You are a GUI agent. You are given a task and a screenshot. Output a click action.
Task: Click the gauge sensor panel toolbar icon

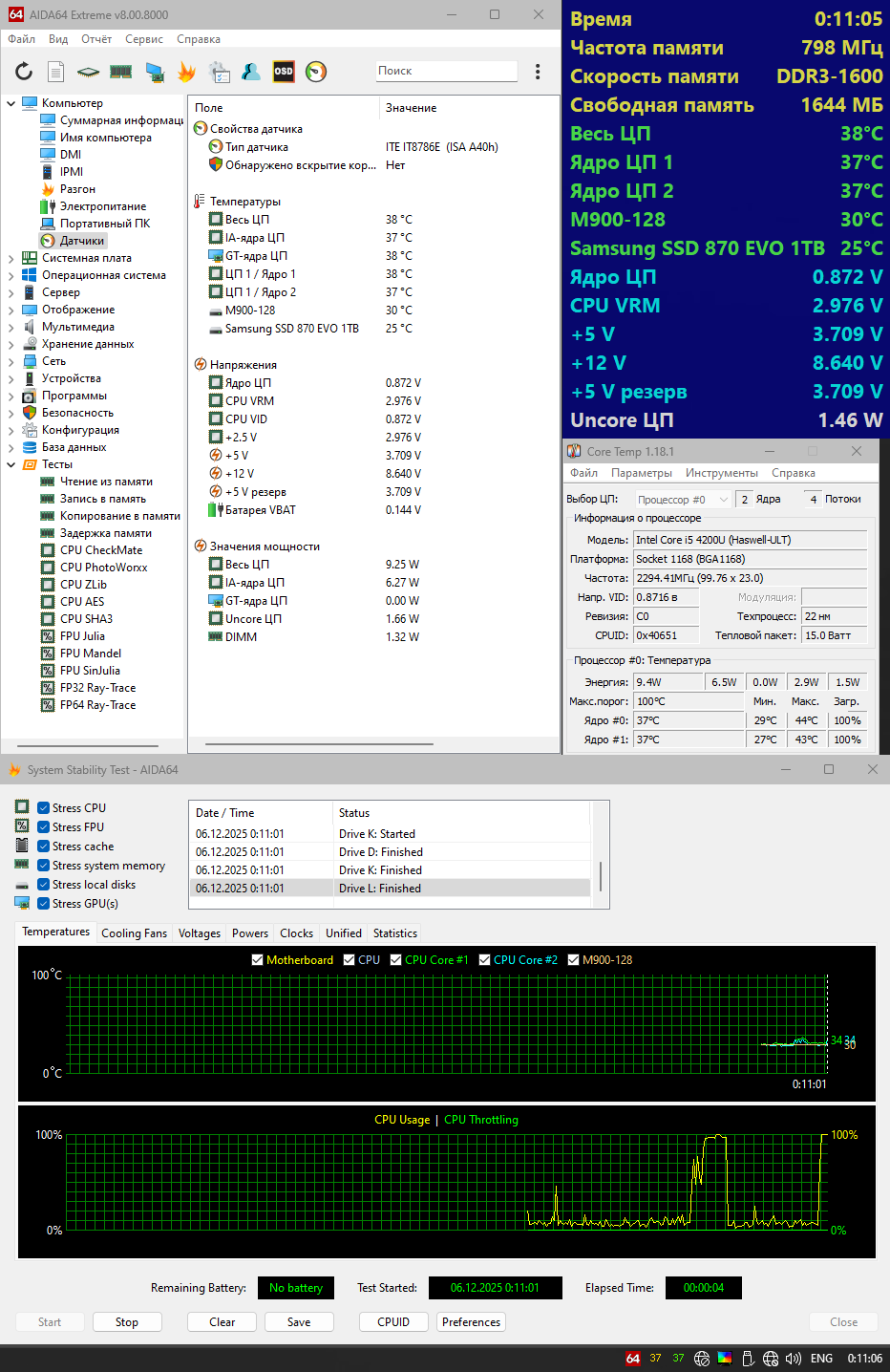(316, 72)
